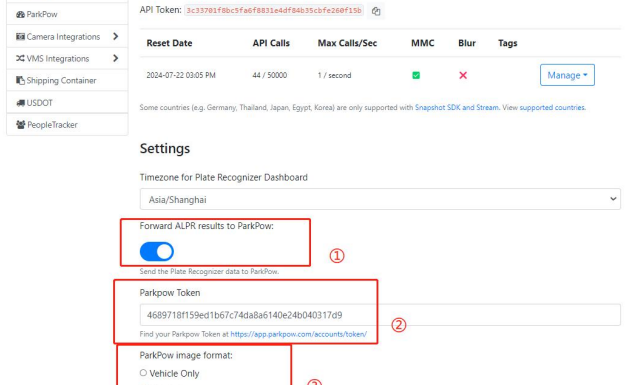Click the ParkPow sidebar icon
This screenshot has width=632, height=385.
(x=20, y=15)
